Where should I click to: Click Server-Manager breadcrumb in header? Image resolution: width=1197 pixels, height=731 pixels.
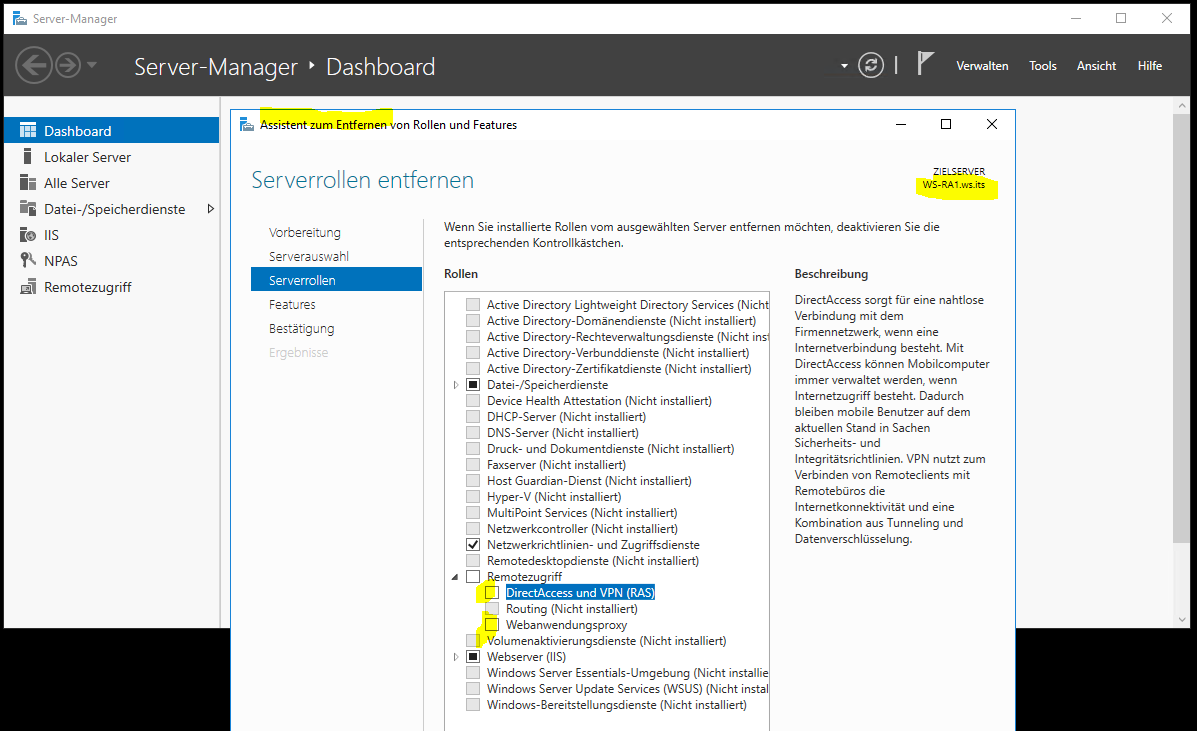[x=216, y=67]
